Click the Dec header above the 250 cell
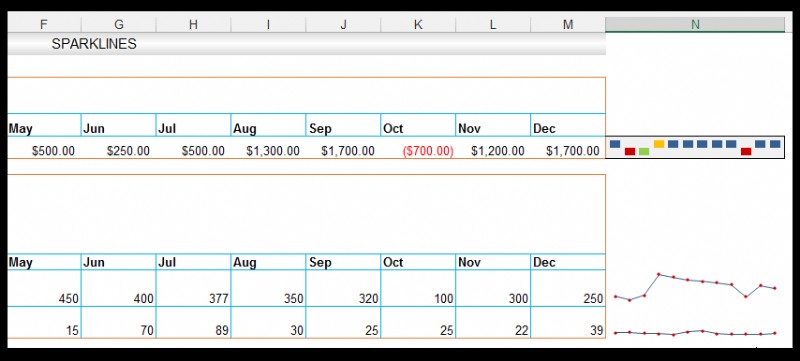This screenshot has width=800, height=361. click(568, 262)
